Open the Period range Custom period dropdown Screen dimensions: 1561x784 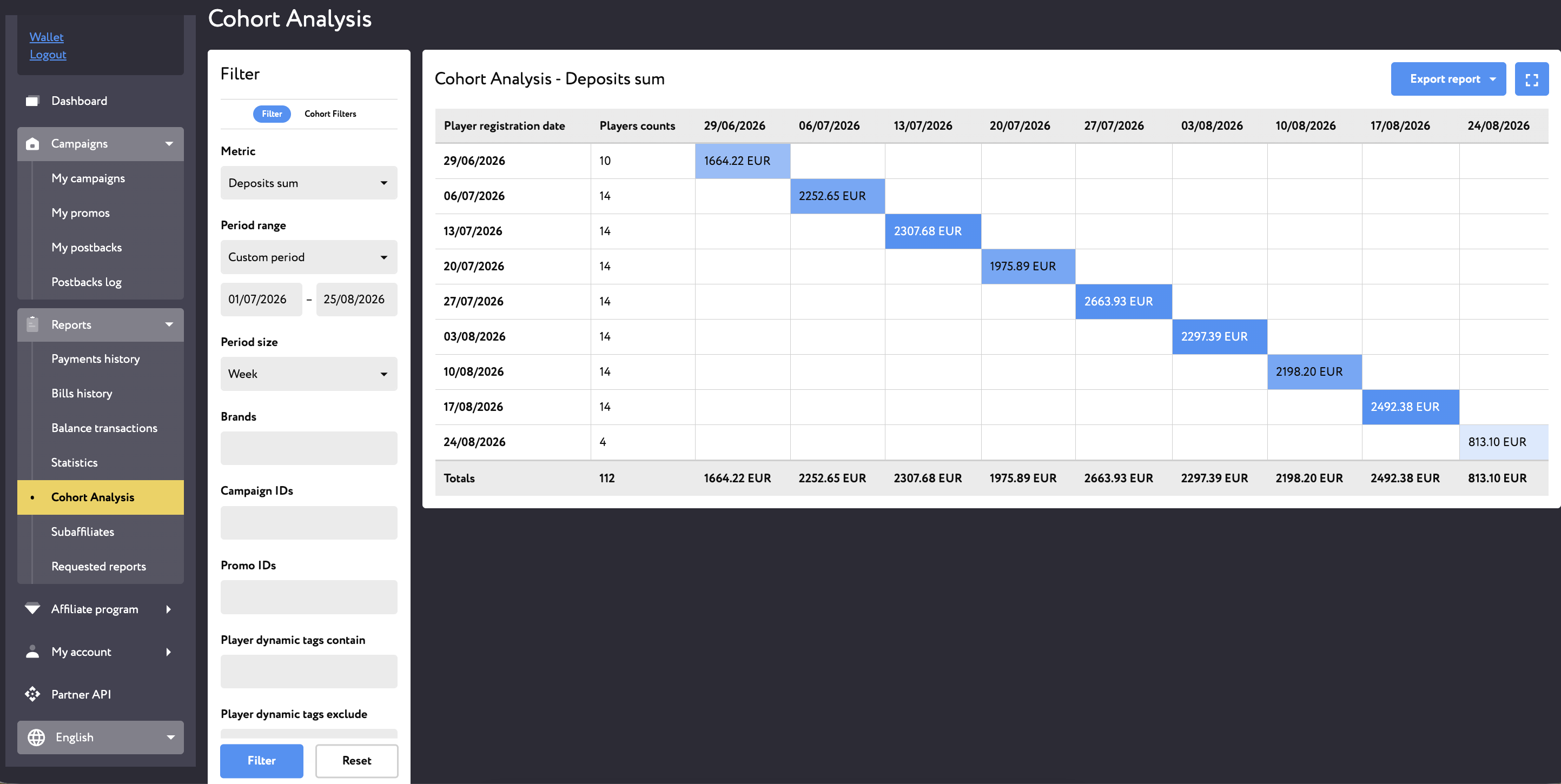coord(308,257)
